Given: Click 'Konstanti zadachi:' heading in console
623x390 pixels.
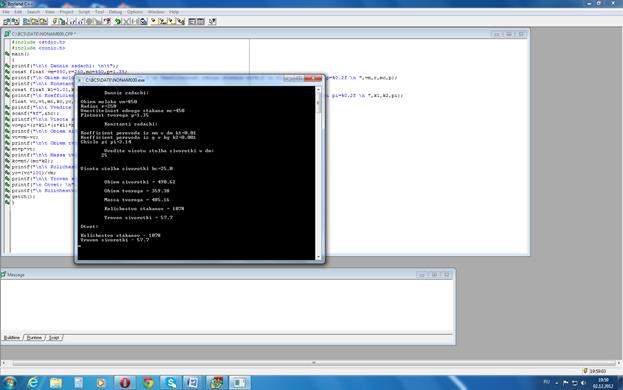Looking at the screenshot, I should coord(131,124).
